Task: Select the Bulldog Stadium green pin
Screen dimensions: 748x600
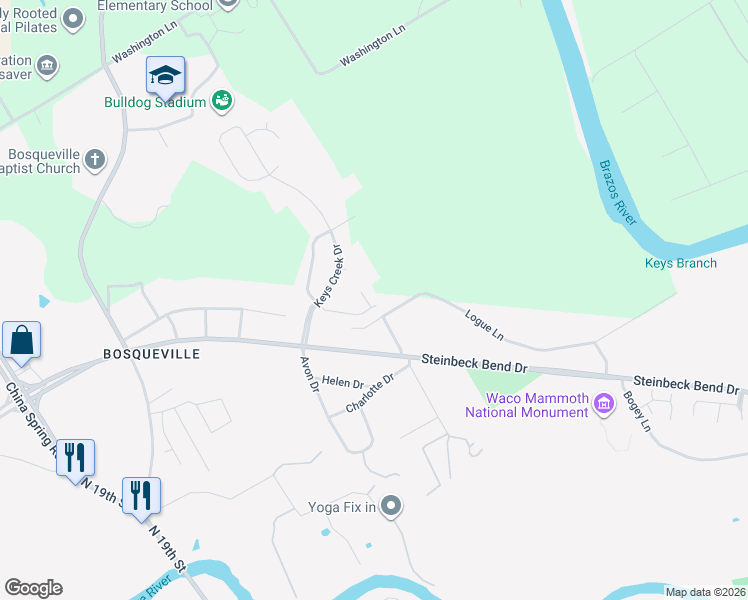Action: pyautogui.click(x=222, y=101)
